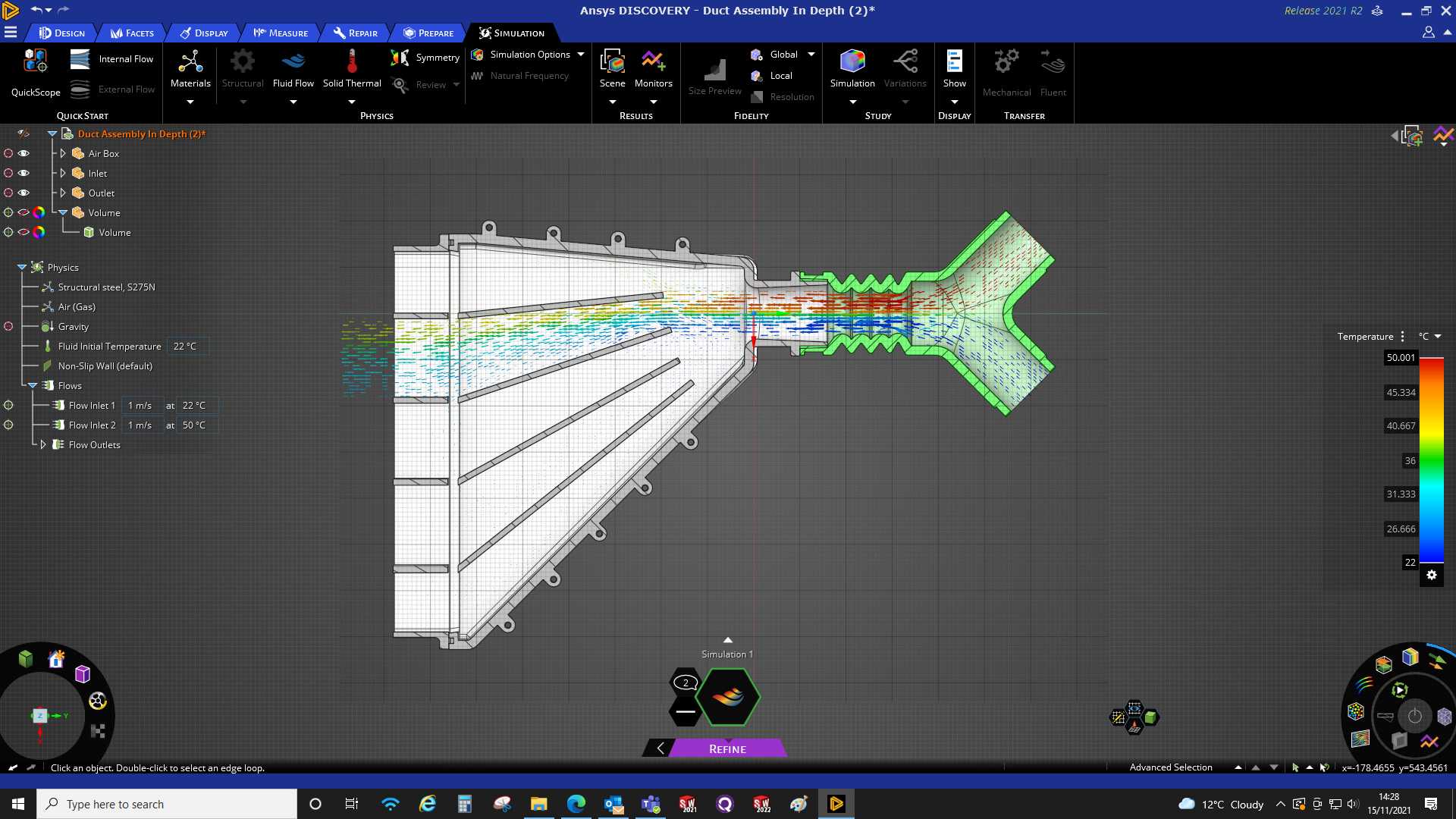The image size is (1456, 819).
Task: Collapse the Flows group
Action: click(33, 385)
